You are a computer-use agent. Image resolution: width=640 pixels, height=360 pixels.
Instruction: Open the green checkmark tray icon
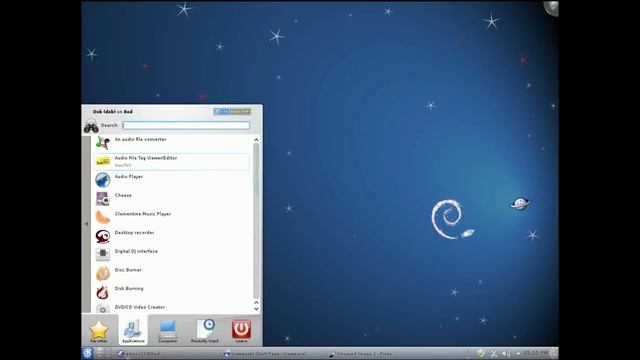click(x=481, y=353)
